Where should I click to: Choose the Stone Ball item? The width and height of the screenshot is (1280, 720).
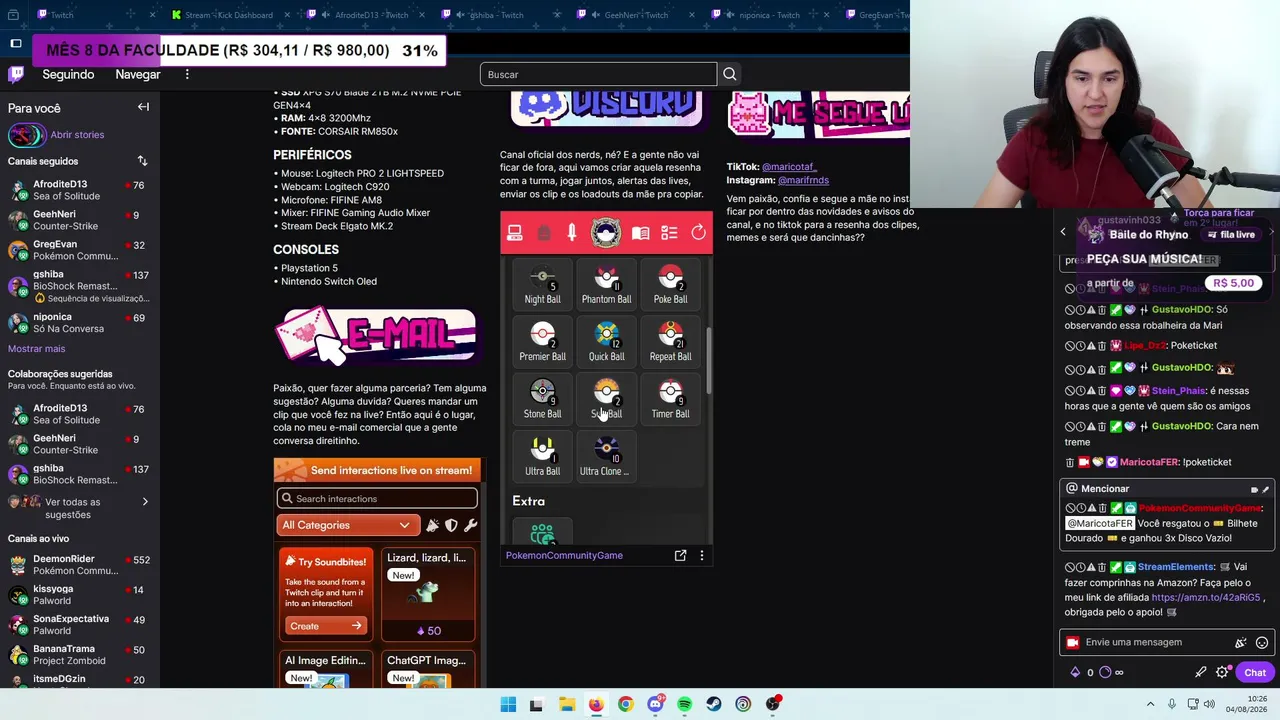pyautogui.click(x=542, y=399)
